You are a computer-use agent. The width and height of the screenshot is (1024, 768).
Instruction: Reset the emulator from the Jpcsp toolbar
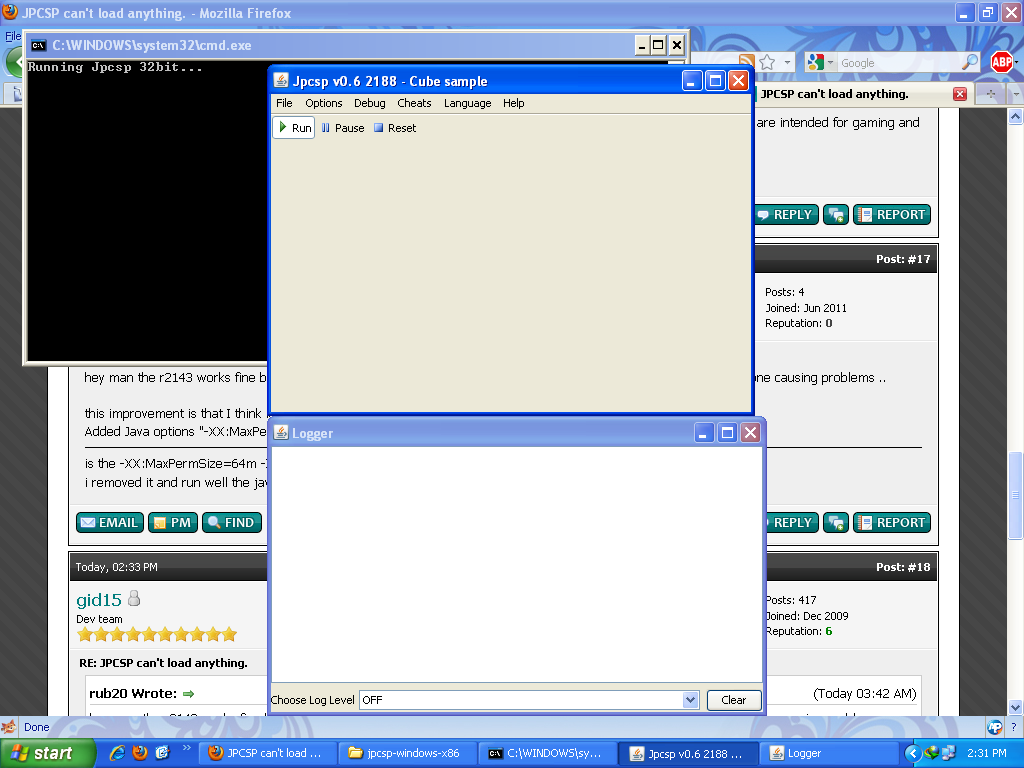point(395,128)
